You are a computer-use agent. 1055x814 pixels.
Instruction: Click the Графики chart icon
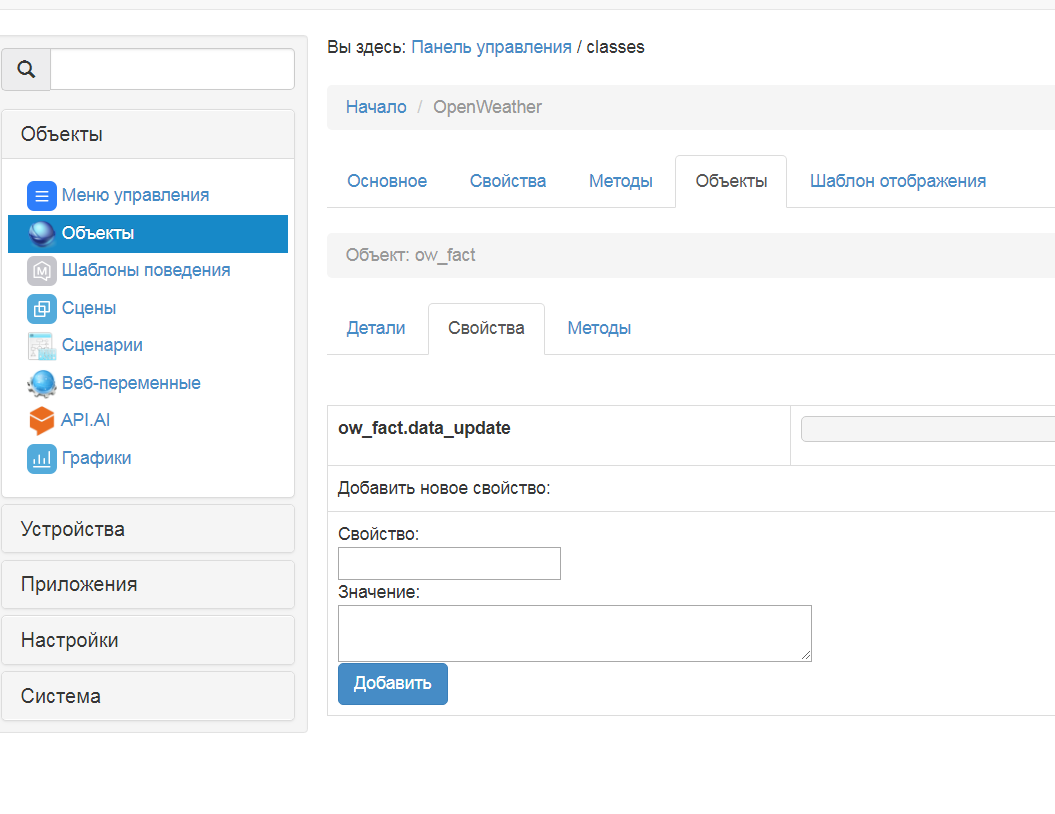pos(42,458)
